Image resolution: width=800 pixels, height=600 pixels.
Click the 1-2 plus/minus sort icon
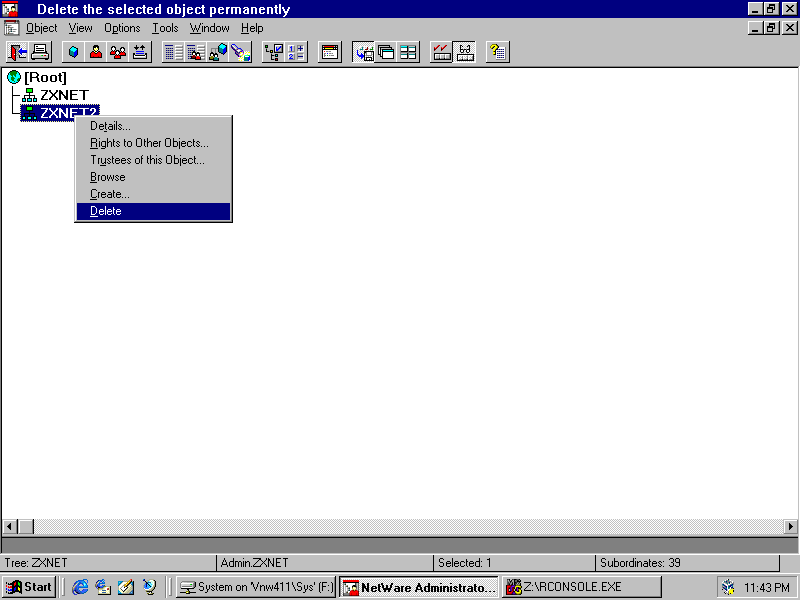click(x=296, y=52)
